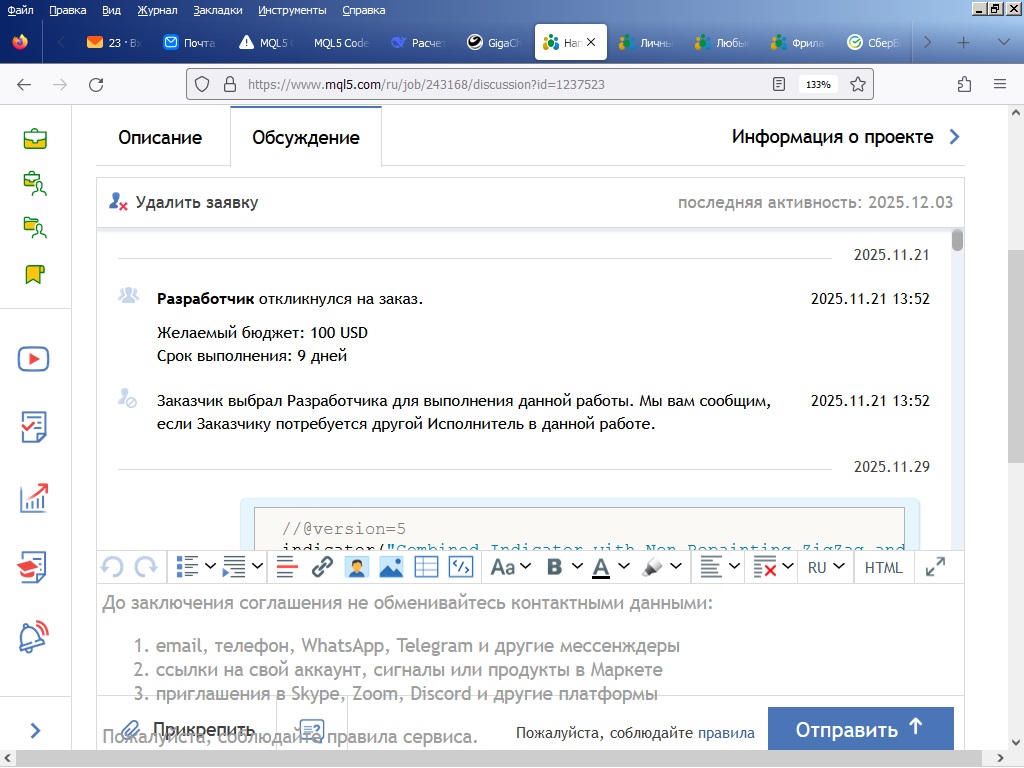This screenshot has width=1024, height=768.
Task: Expand the sidebar with bottom-left chevron
Action: (x=35, y=731)
